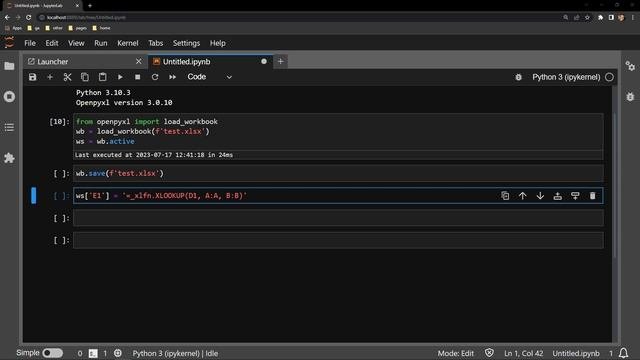Screen dimensions: 640x360
Task: Insert a new cell below with plus icon
Action: point(50,77)
